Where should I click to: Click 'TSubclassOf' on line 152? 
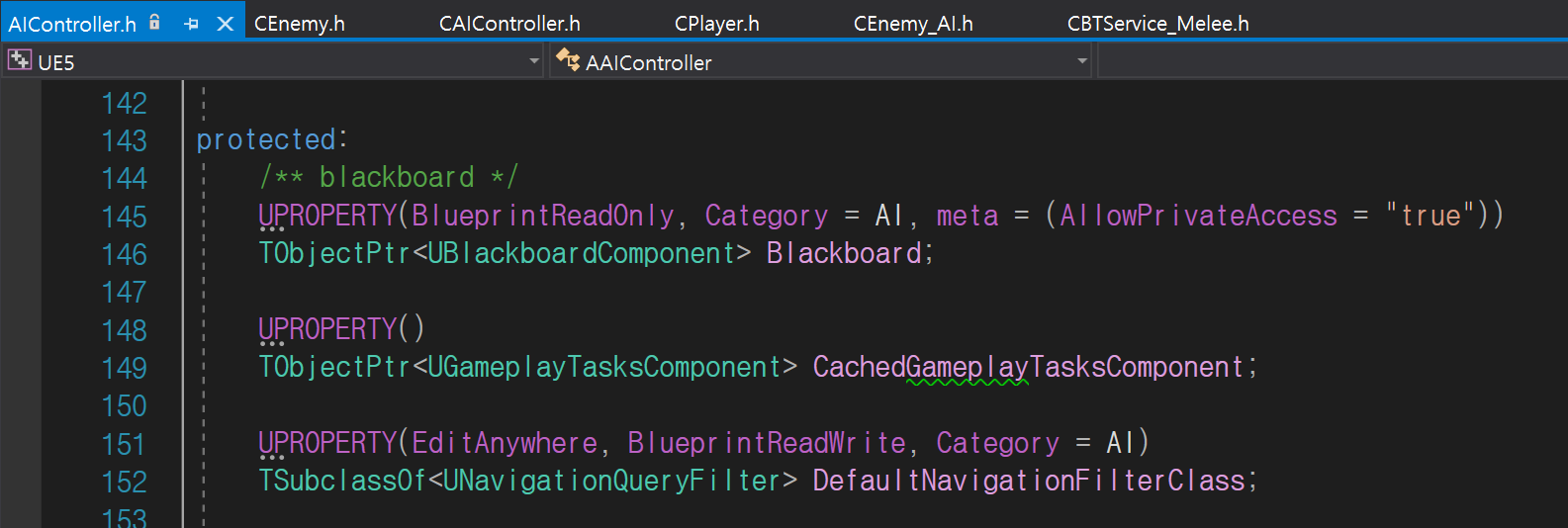point(342,482)
